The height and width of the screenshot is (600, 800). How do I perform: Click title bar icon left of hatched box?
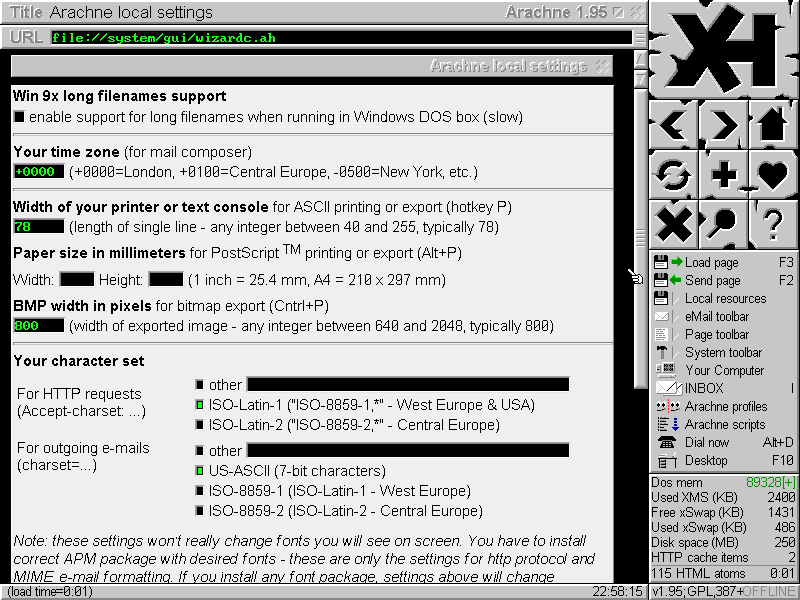coord(618,12)
